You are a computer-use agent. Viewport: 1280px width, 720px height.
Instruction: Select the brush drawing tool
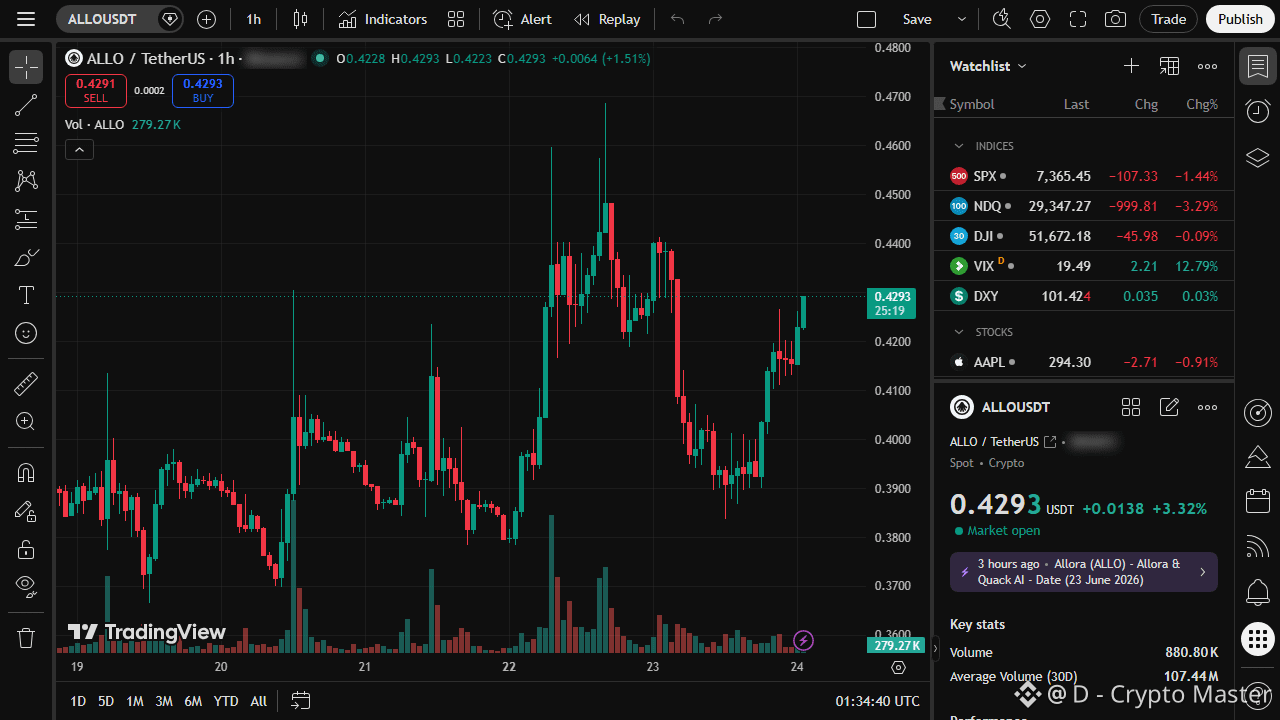26,257
